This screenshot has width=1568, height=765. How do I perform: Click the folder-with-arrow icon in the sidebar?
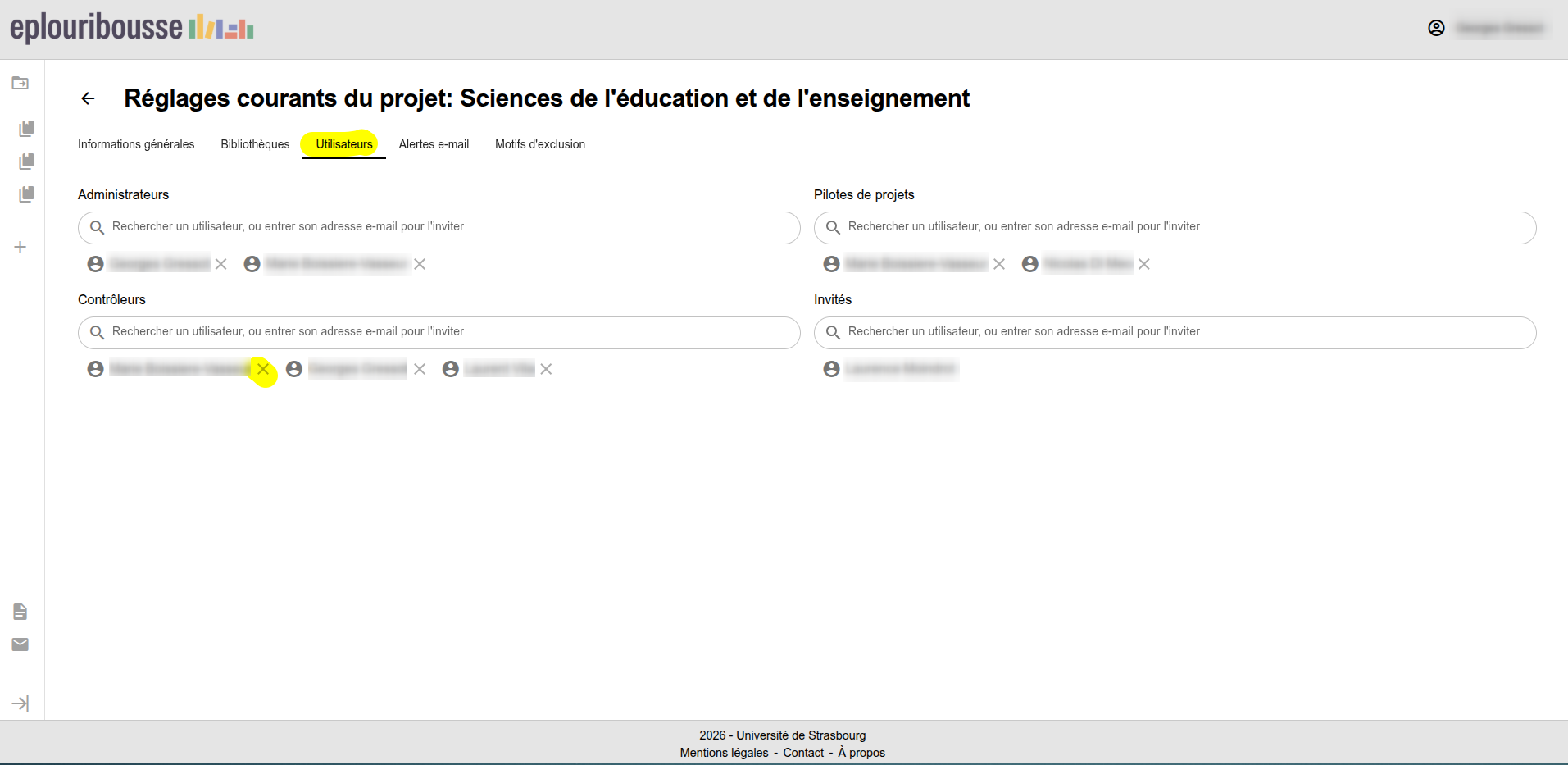point(20,83)
